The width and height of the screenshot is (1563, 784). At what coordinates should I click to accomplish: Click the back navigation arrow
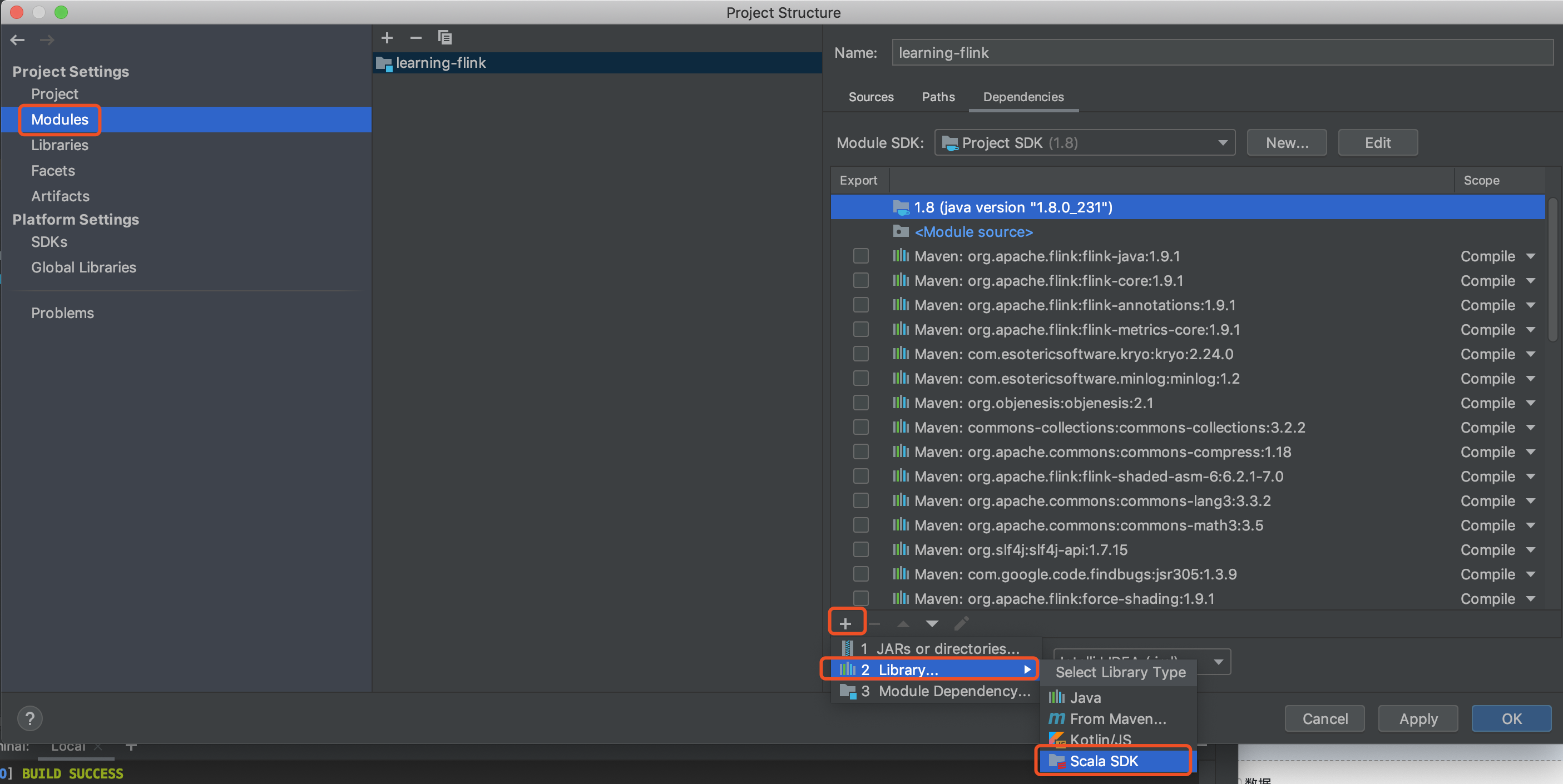click(18, 40)
